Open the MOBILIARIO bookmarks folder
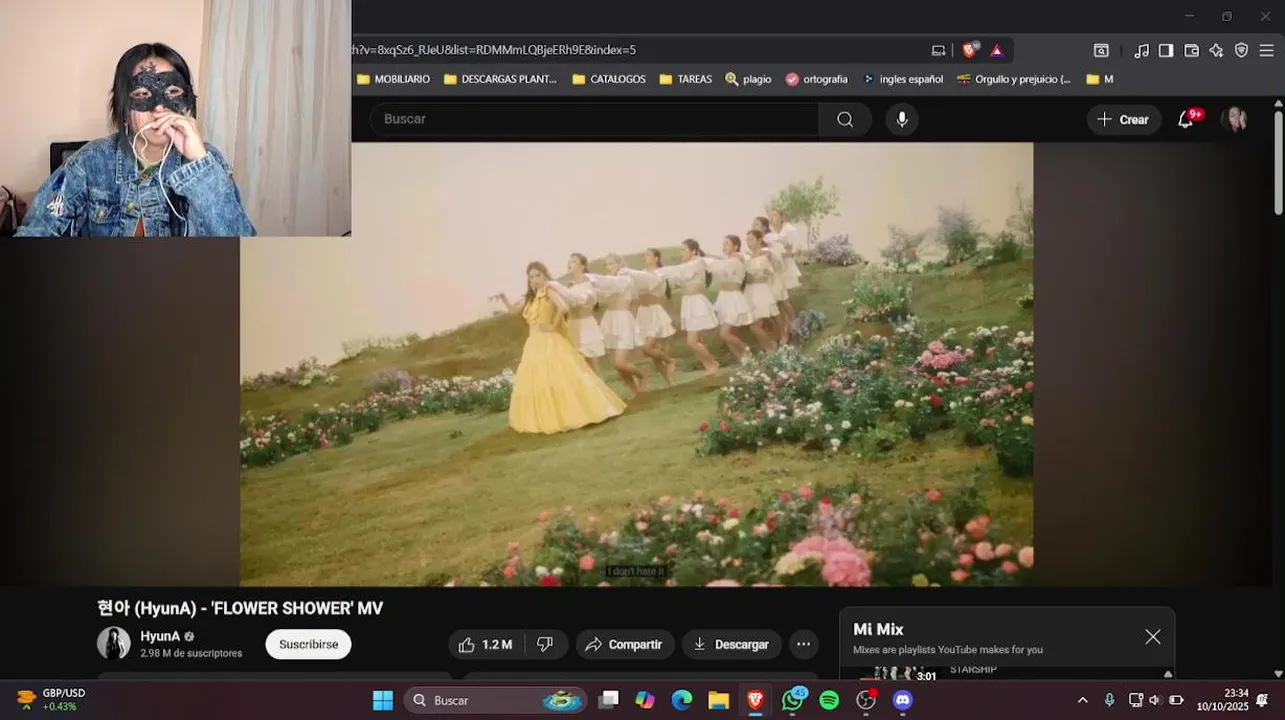 click(x=393, y=79)
